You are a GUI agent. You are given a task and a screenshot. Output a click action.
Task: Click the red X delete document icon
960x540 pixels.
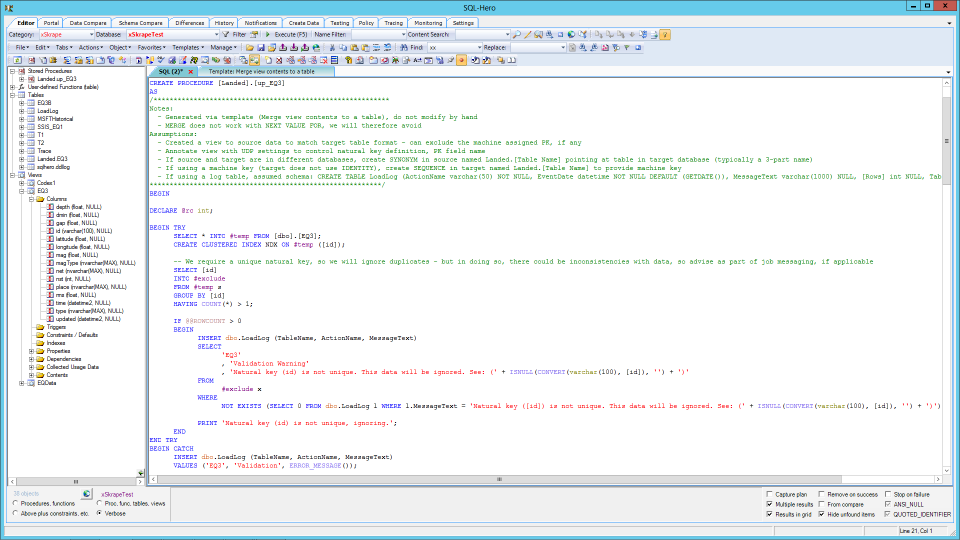pyautogui.click(x=279, y=60)
